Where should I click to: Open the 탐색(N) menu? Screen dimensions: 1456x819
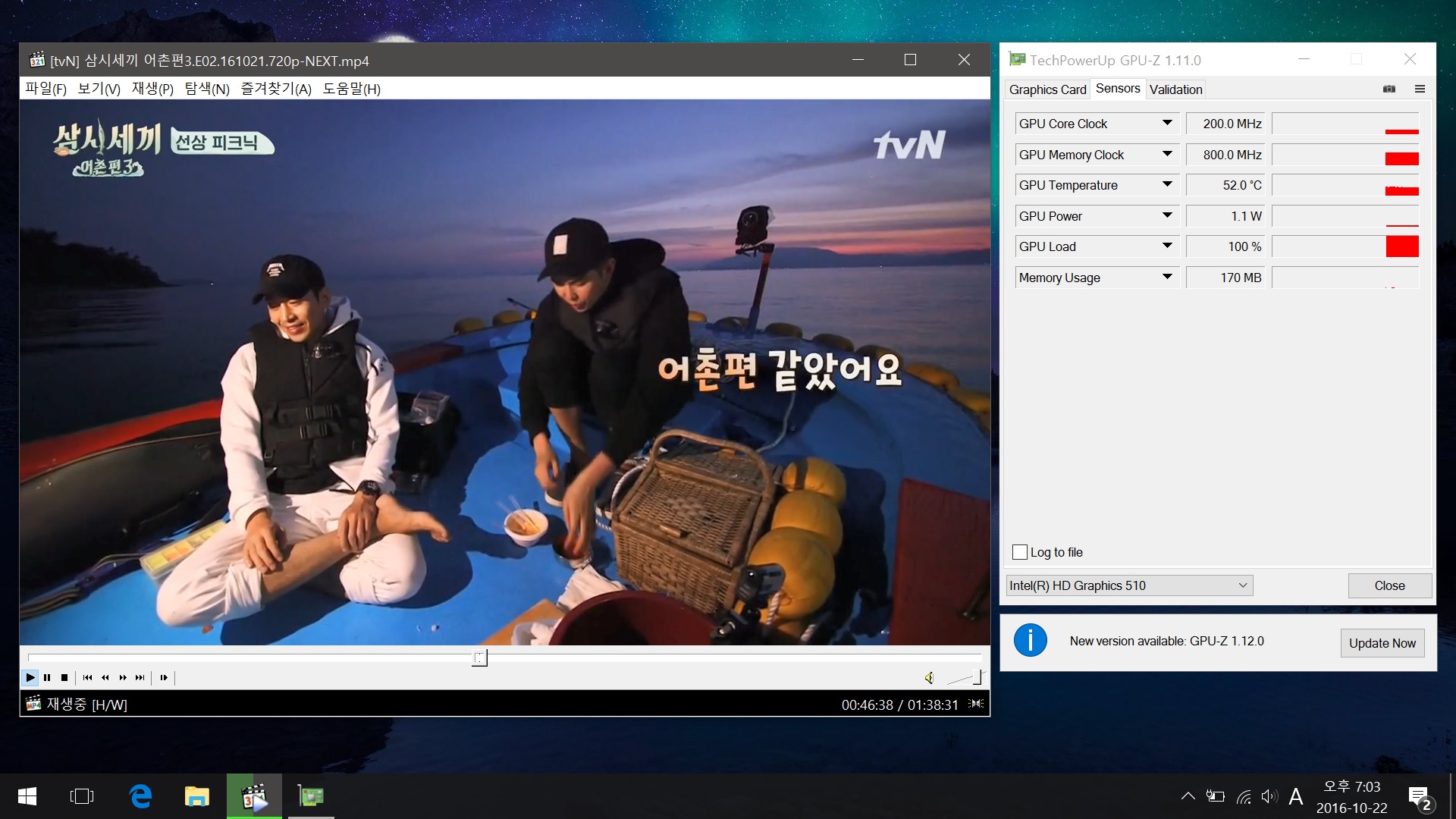(x=207, y=89)
